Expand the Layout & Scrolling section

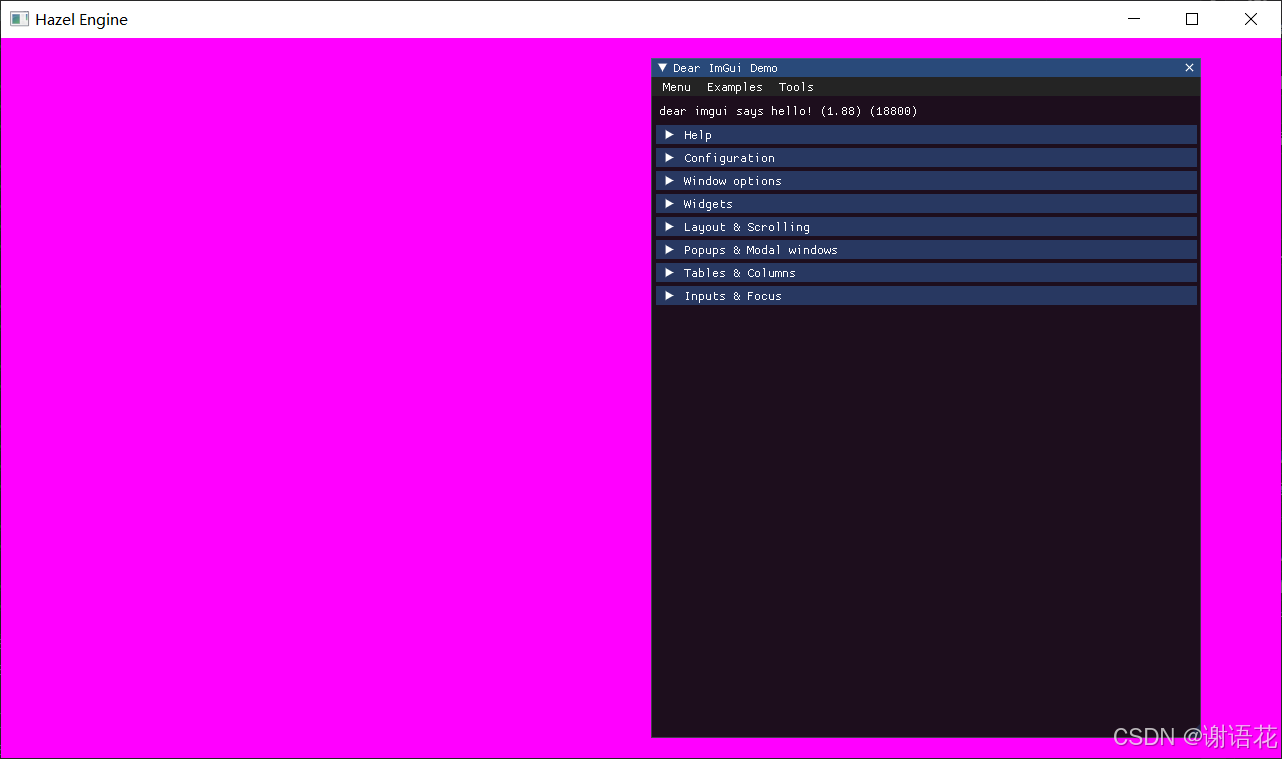click(x=926, y=227)
